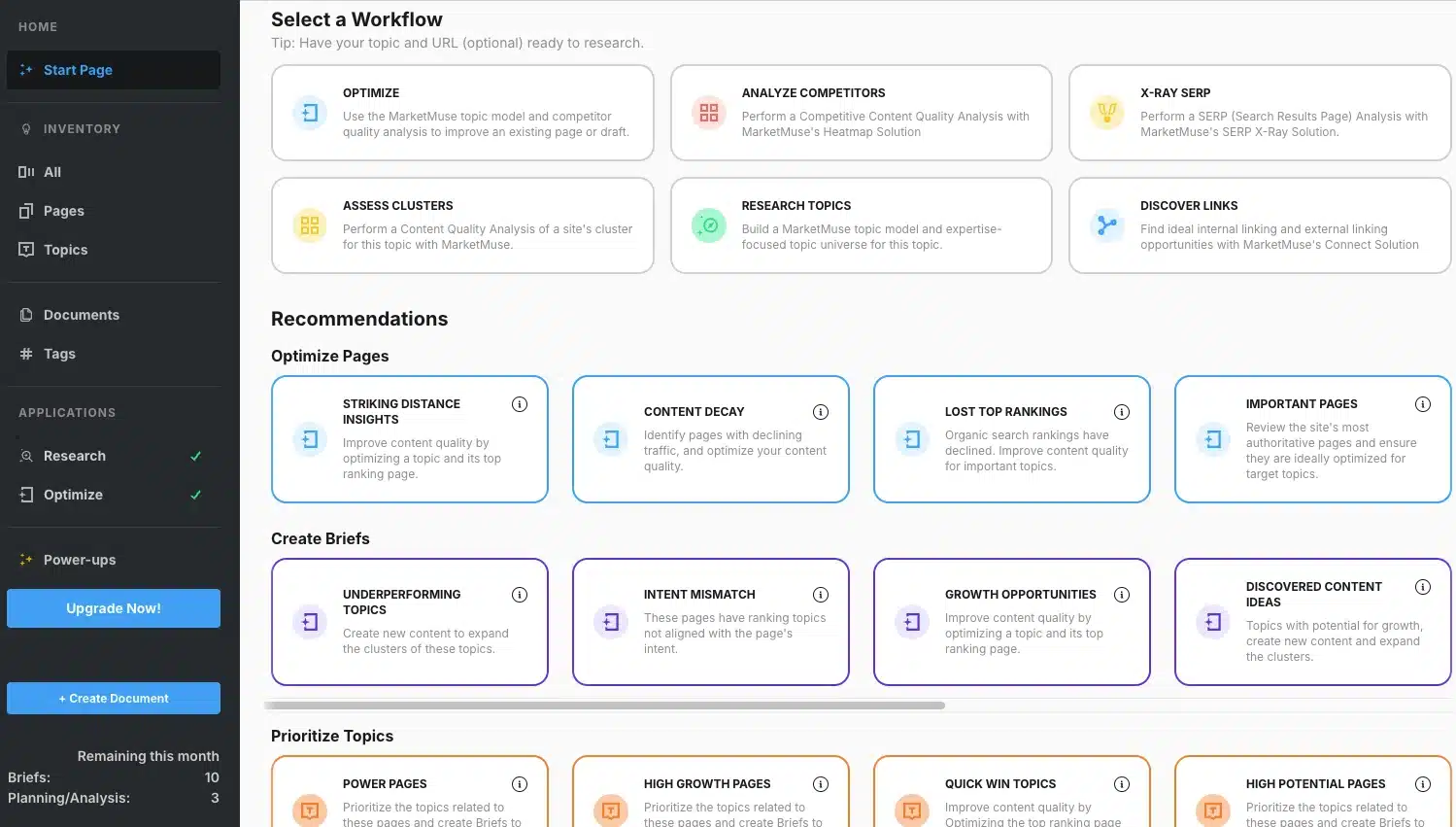Click the Analyze Competitors heatmap icon
The image size is (1456, 827).
[709, 113]
